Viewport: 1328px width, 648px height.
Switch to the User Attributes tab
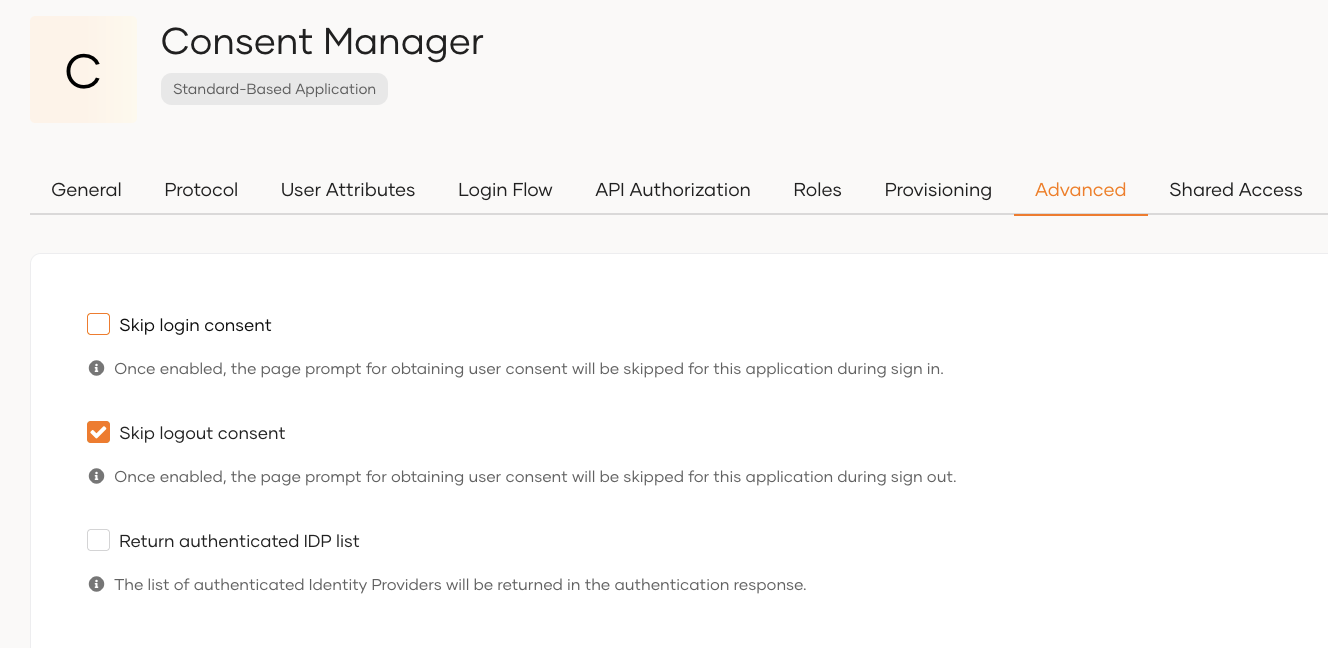348,189
